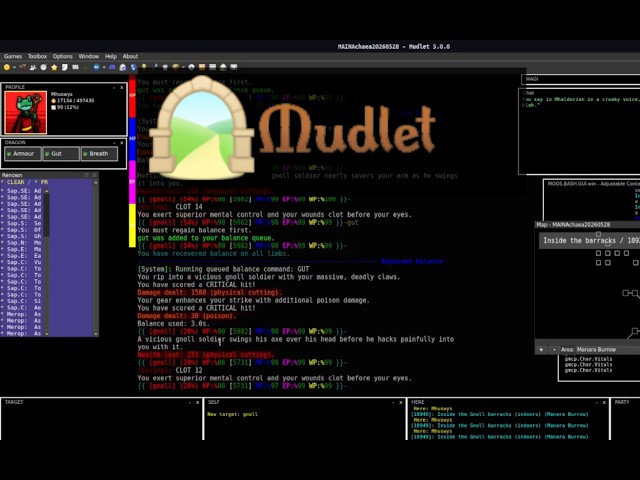Open the Buttons editor star icon
This screenshot has width=640, height=480.
pyautogui.click(x=54, y=67)
